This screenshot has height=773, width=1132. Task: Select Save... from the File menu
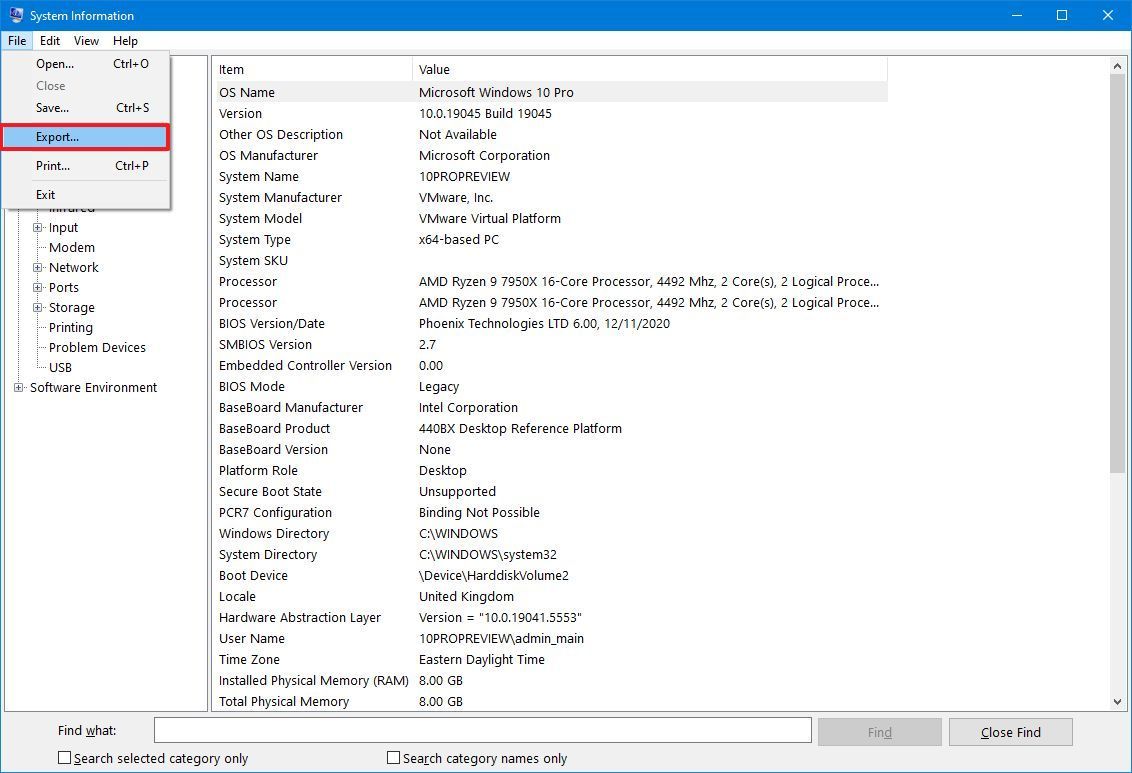54,107
